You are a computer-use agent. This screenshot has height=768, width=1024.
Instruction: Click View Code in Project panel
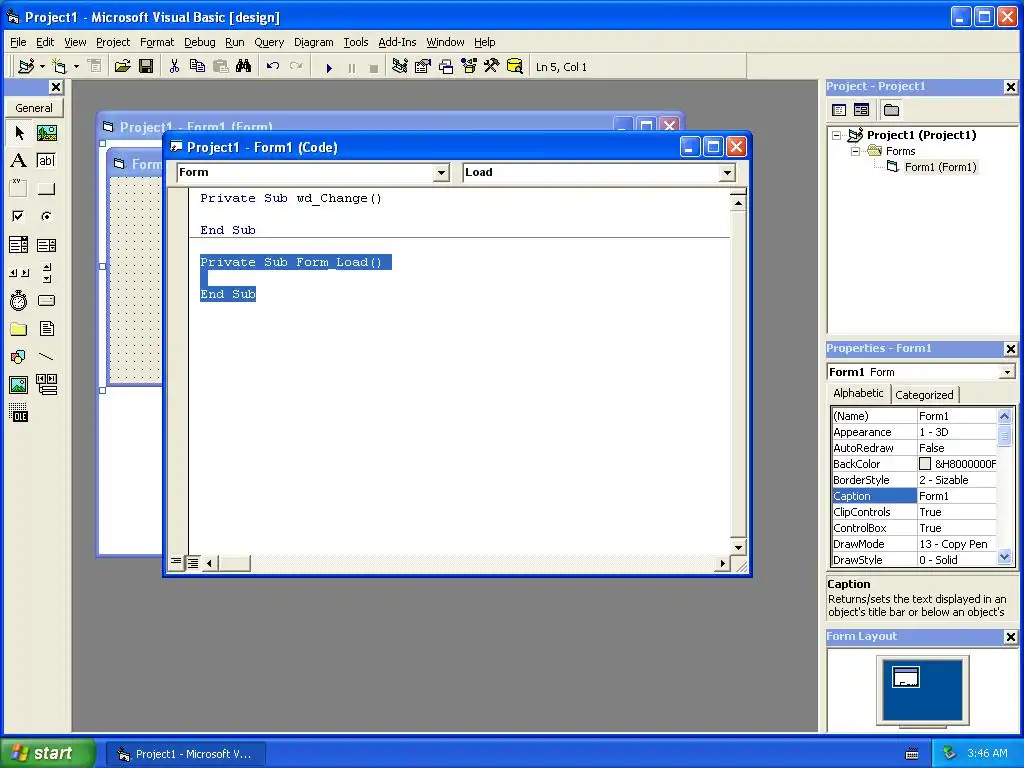839,110
